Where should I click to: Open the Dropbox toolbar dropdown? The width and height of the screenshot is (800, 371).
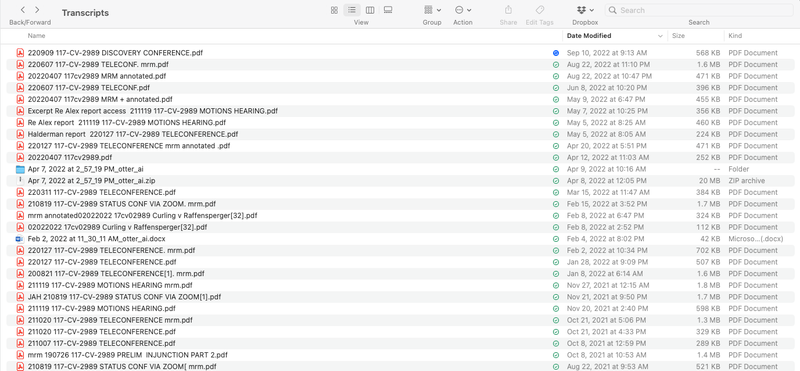(585, 10)
